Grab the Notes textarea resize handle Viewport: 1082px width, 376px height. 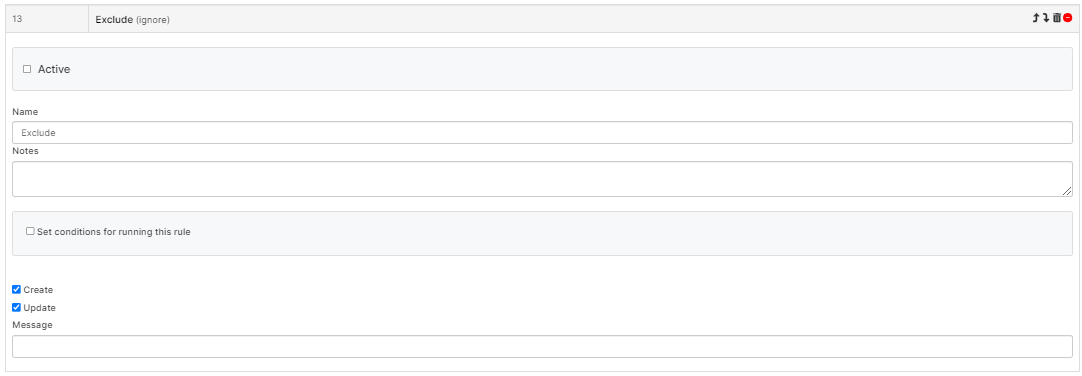coord(1067,191)
